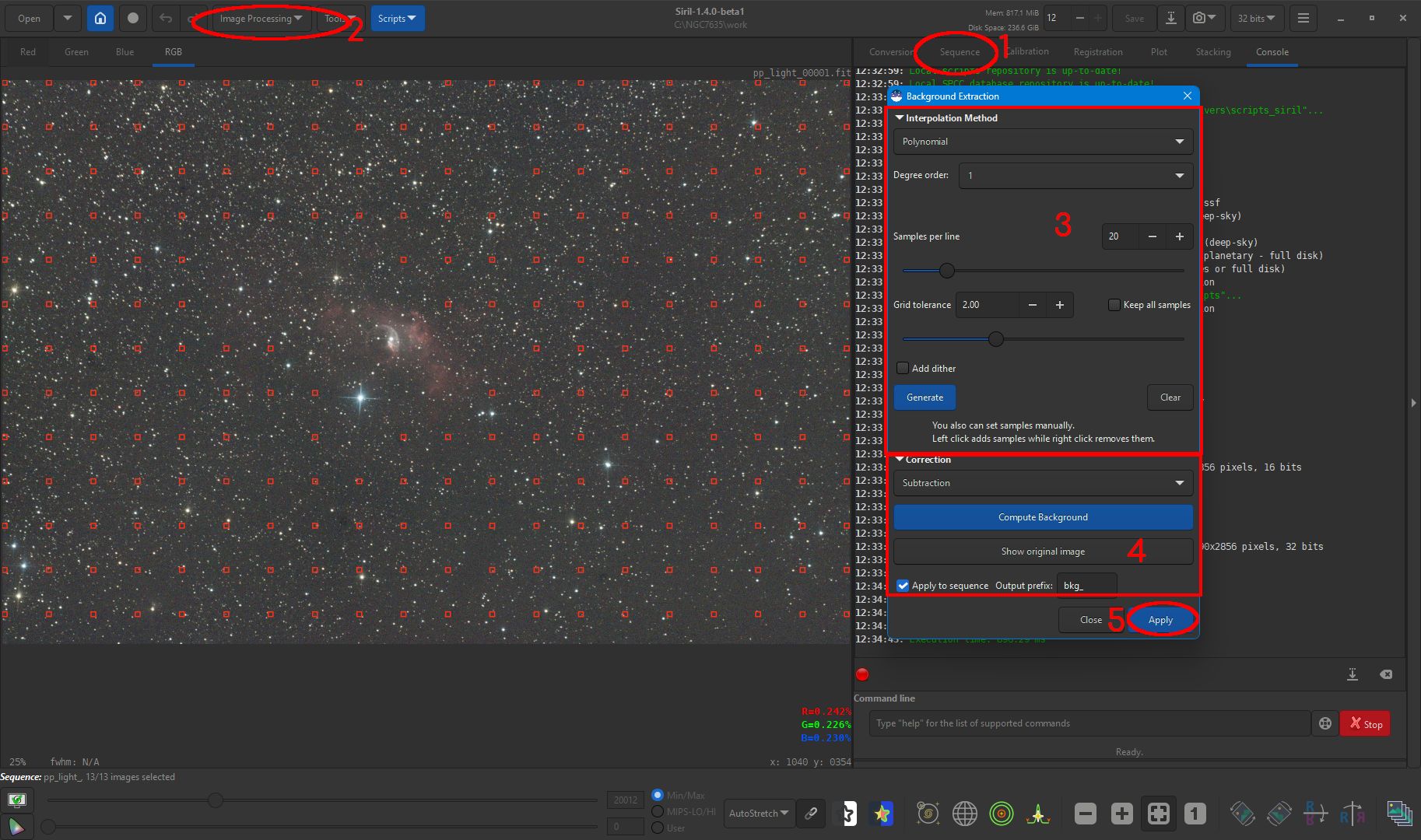Change the Subtraction correction dropdown
The width and height of the screenshot is (1421, 840).
coord(1043,483)
